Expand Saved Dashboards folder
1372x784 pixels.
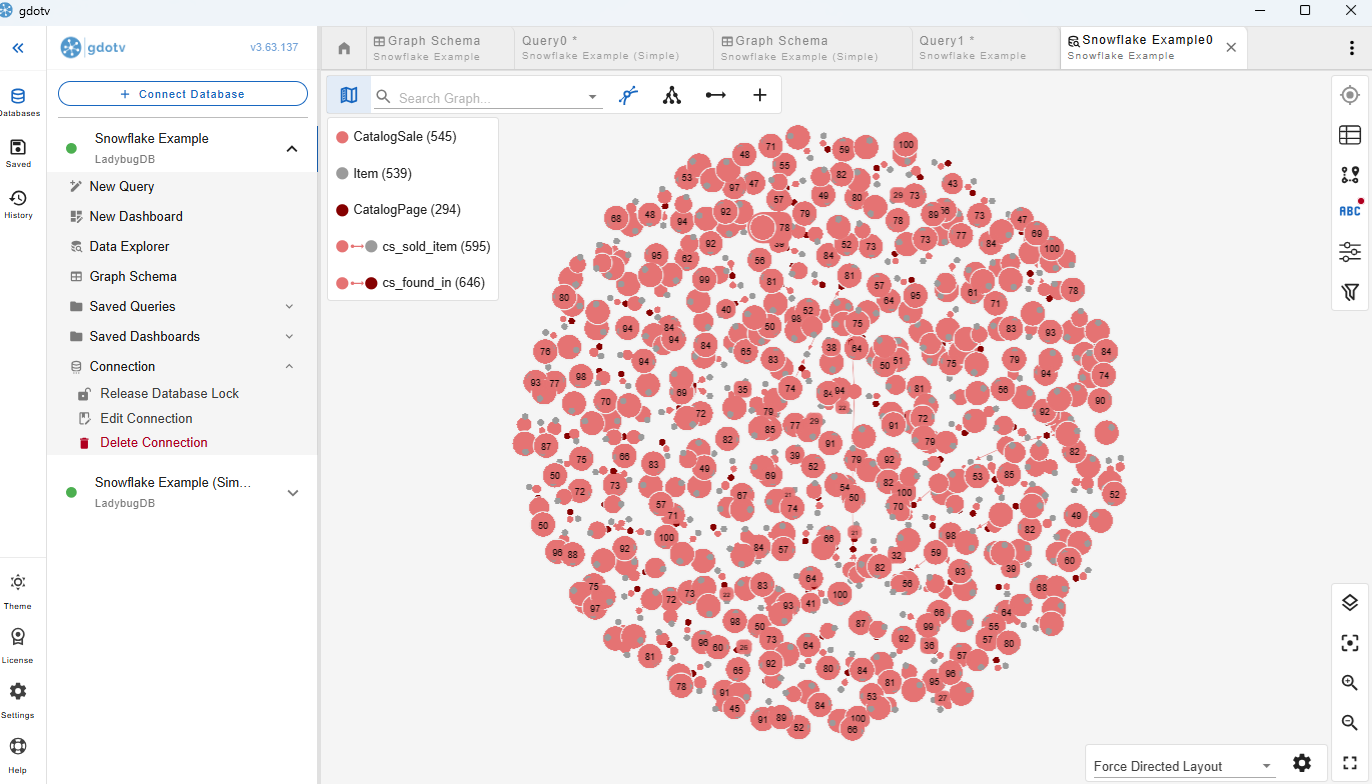point(289,337)
